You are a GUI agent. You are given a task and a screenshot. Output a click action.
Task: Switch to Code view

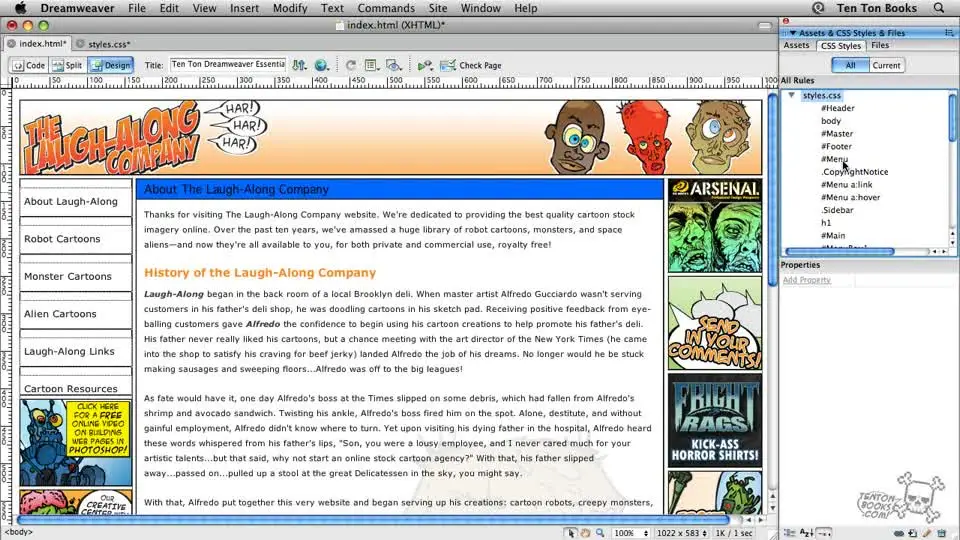click(29, 66)
